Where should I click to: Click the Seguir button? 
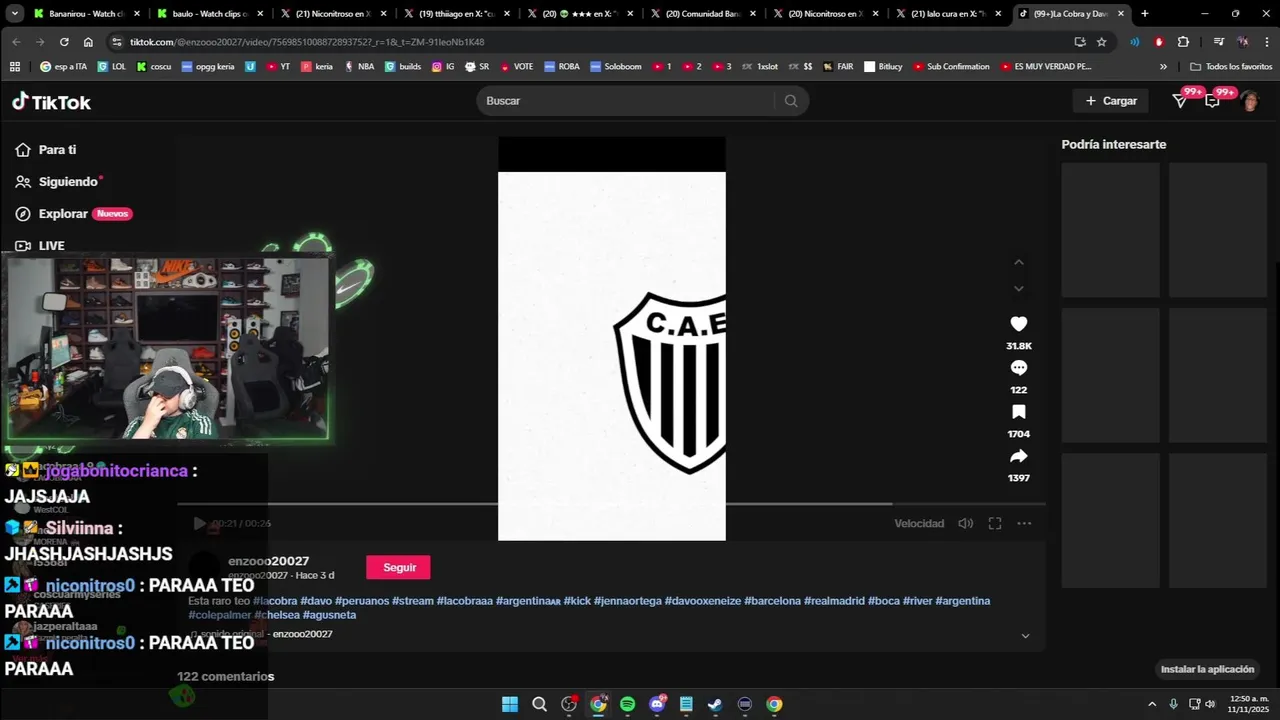[x=398, y=567]
